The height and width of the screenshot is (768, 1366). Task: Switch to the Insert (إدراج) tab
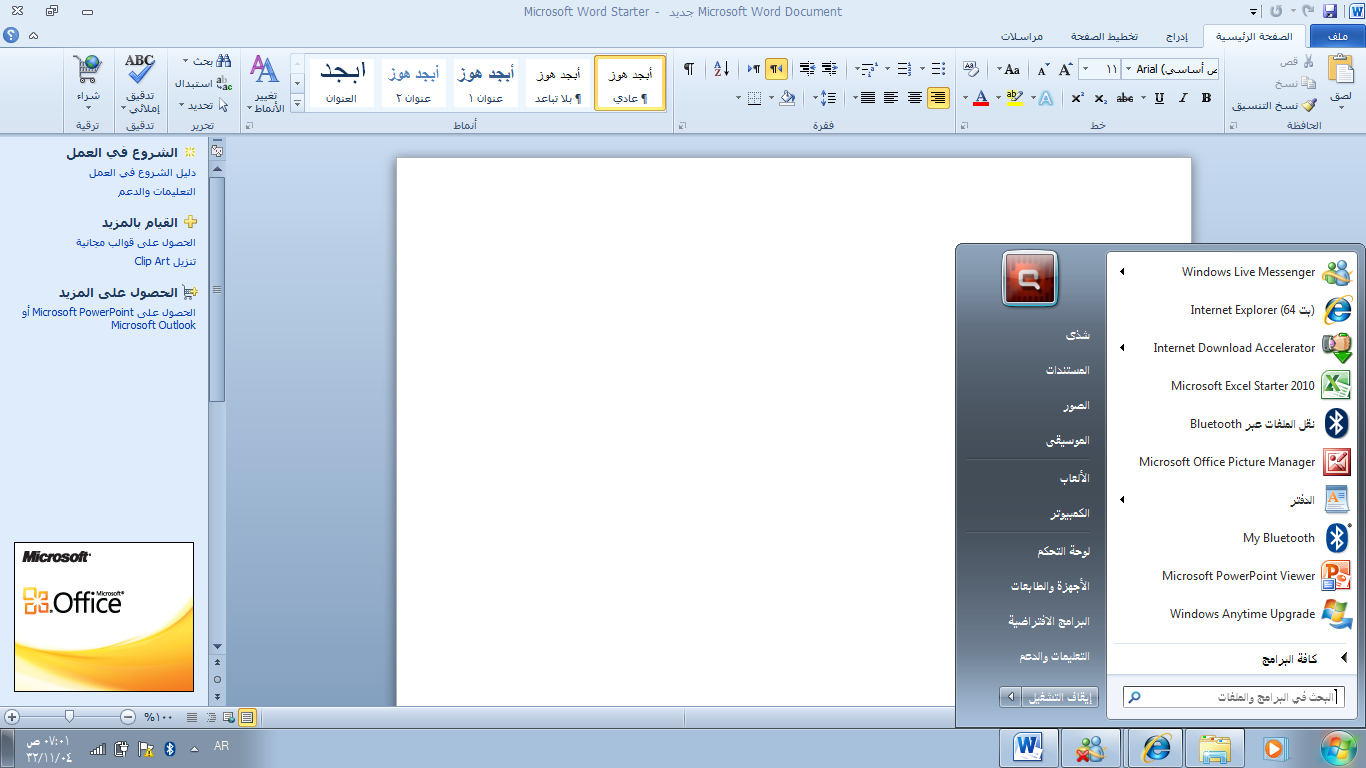1179,36
